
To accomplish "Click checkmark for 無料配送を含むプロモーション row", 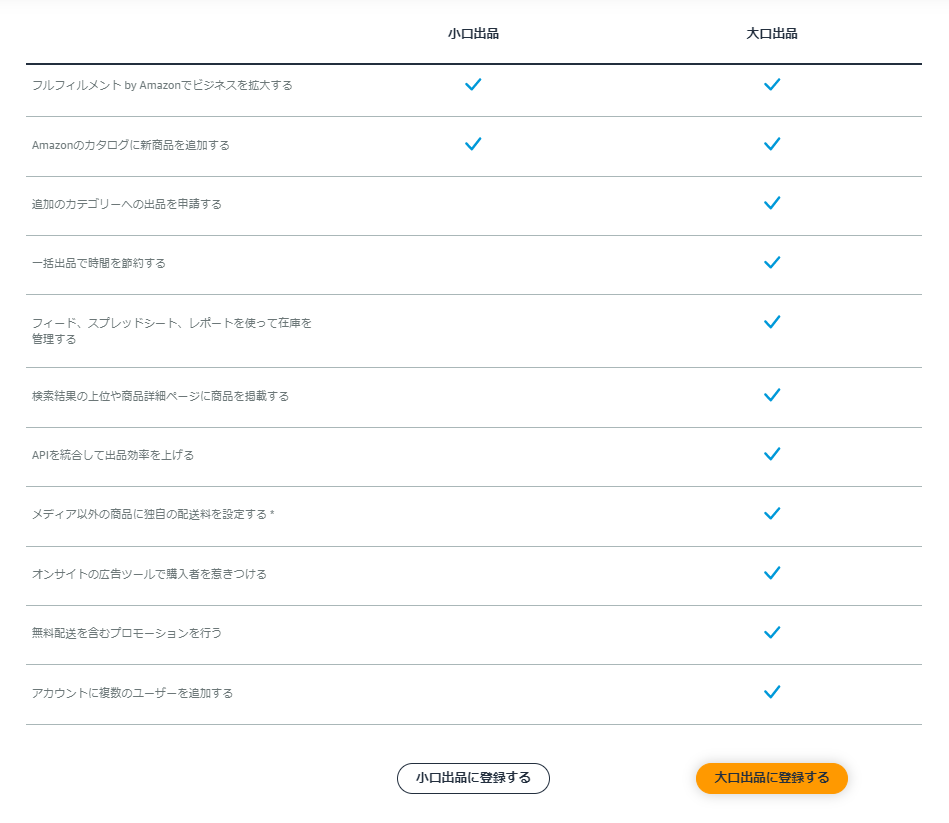I will (x=771, y=632).
